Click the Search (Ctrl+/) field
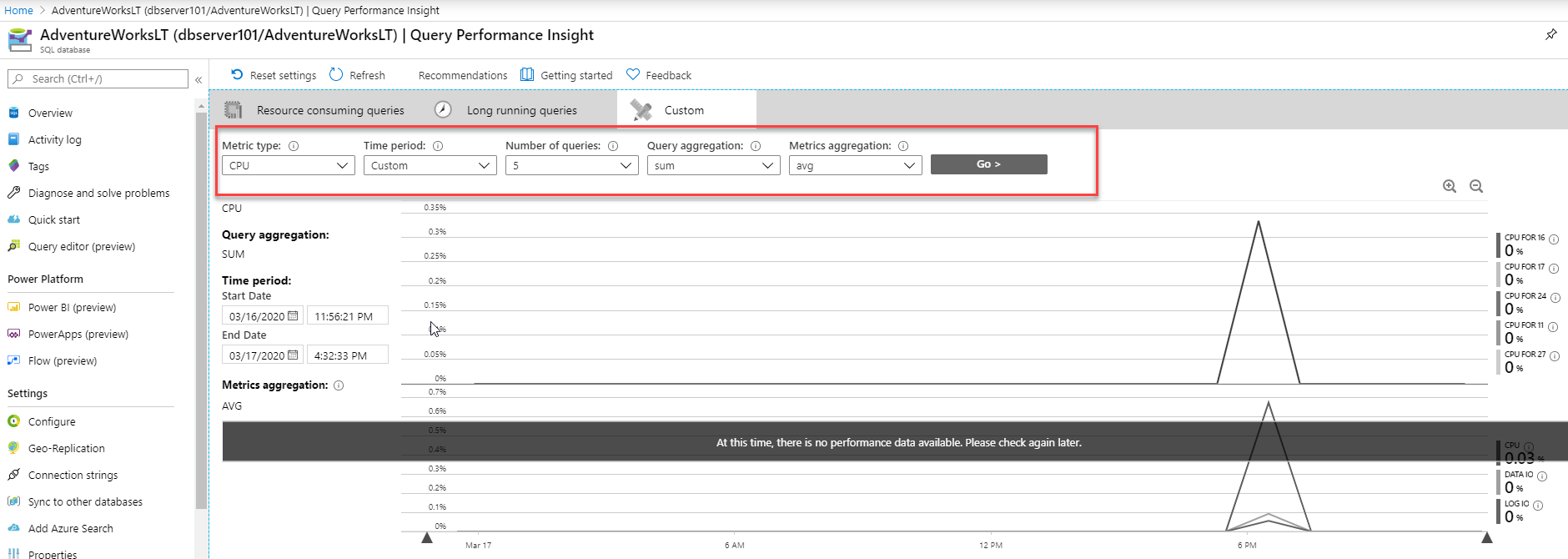The height and width of the screenshot is (559, 1568). [98, 78]
